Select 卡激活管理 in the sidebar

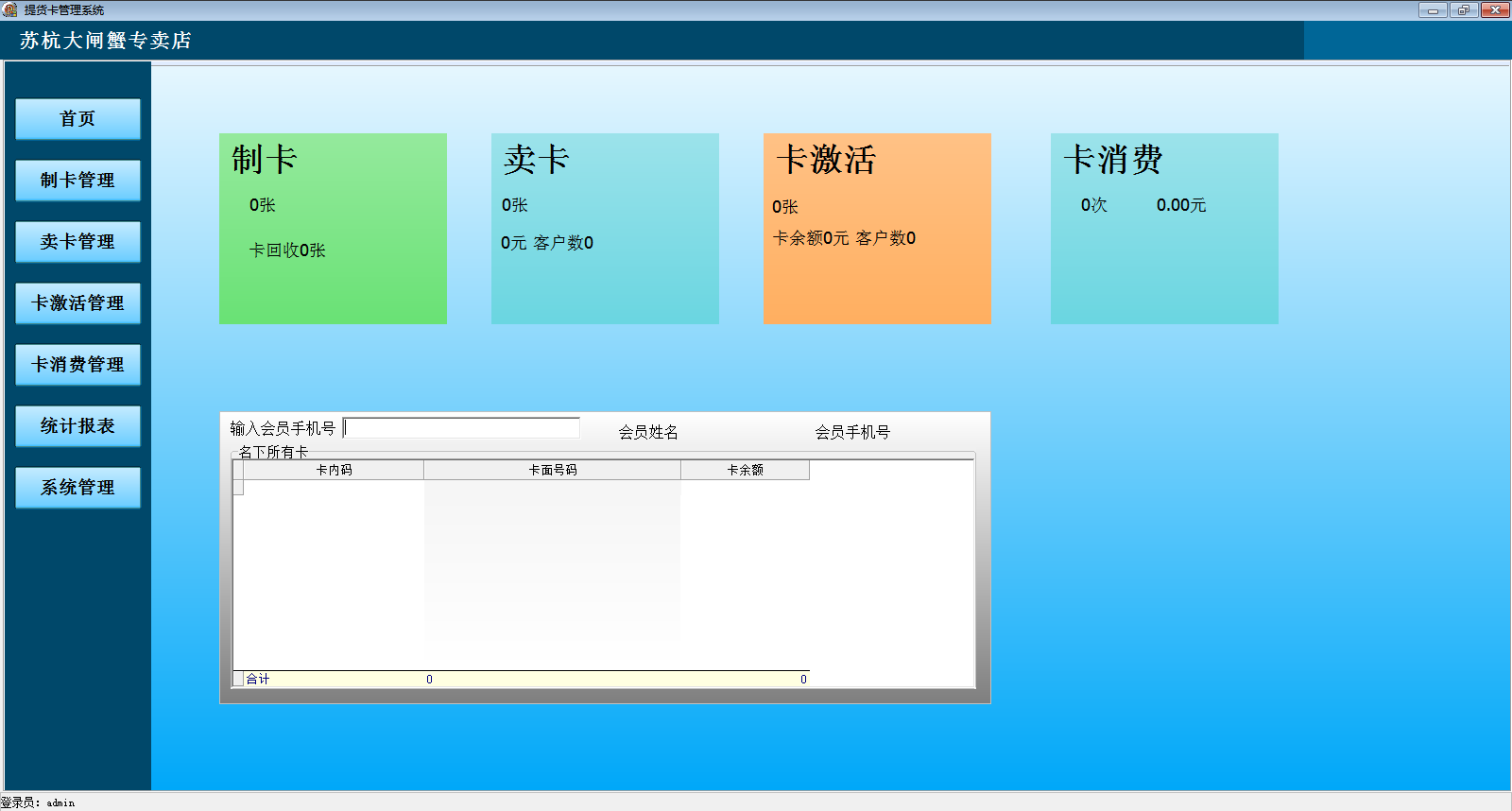(77, 303)
